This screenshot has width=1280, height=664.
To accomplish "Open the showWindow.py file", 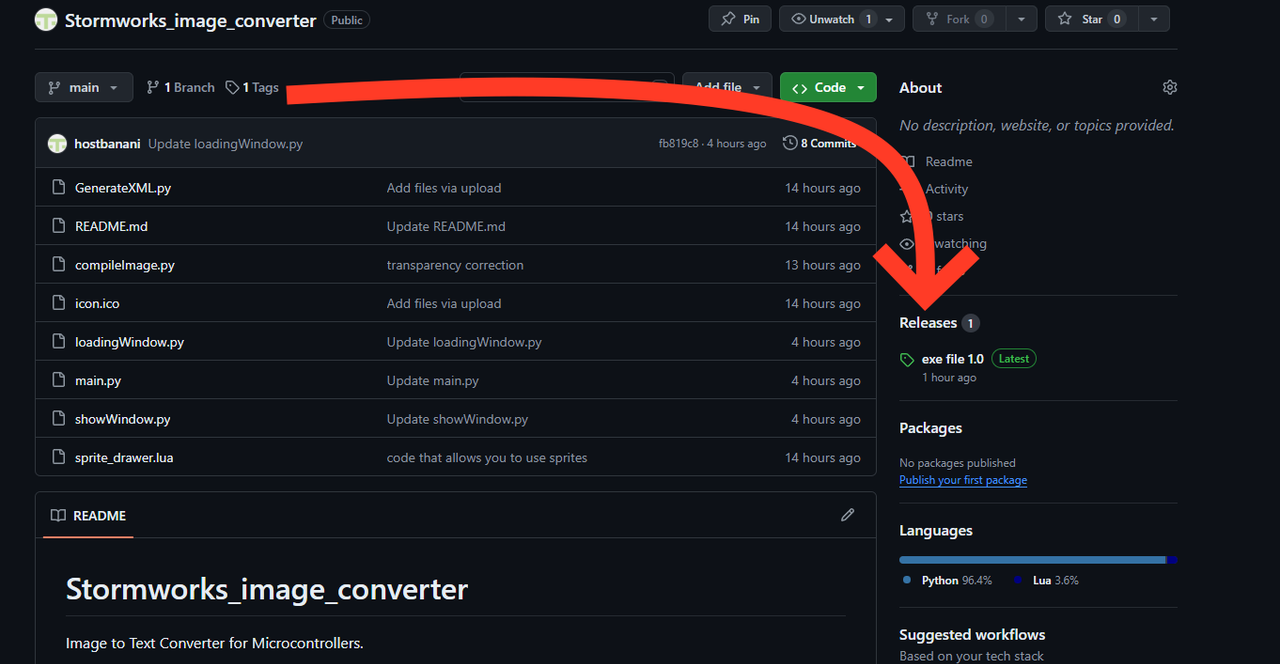I will [123, 419].
